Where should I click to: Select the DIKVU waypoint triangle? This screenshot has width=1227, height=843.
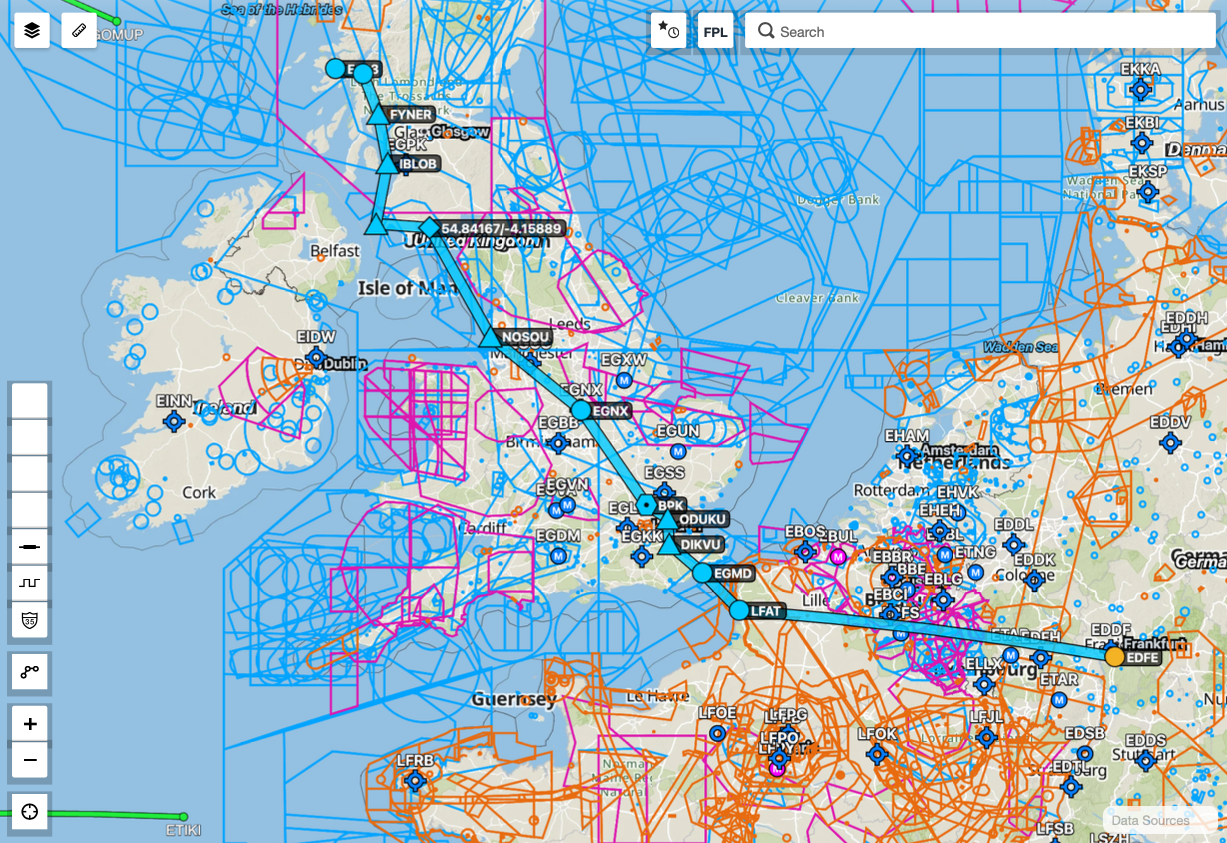tap(669, 544)
